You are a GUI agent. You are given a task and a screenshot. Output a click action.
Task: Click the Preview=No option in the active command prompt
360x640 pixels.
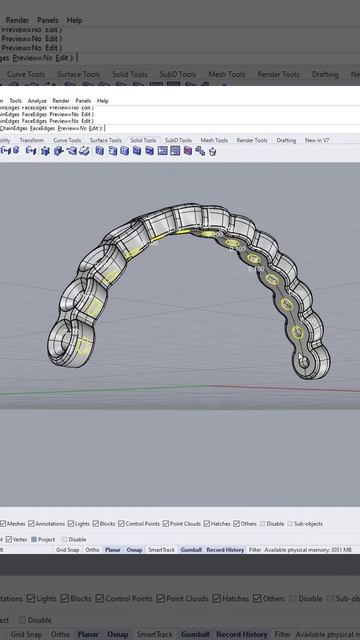tap(73, 128)
